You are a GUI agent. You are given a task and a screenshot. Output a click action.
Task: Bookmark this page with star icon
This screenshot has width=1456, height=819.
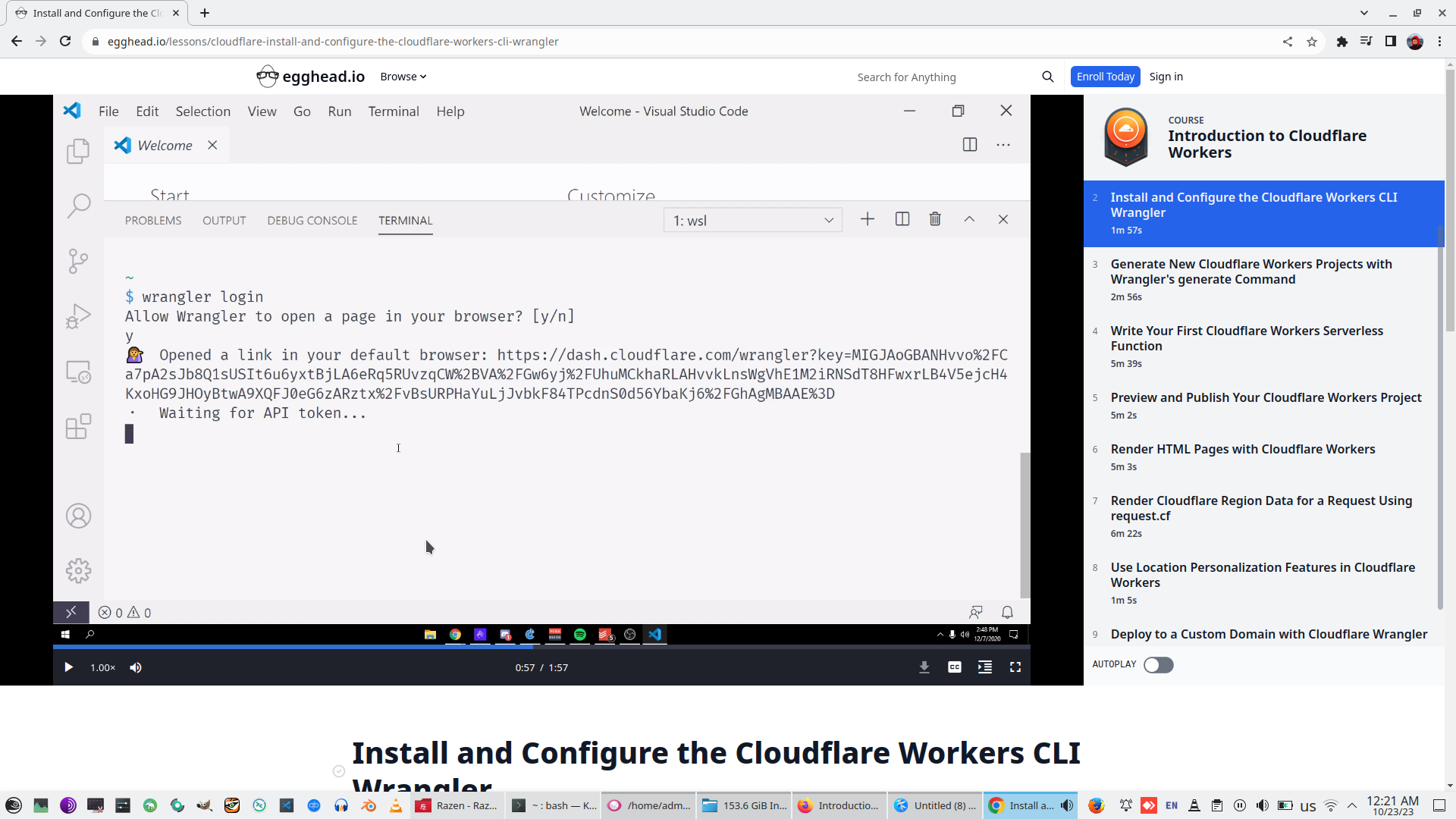[1312, 42]
